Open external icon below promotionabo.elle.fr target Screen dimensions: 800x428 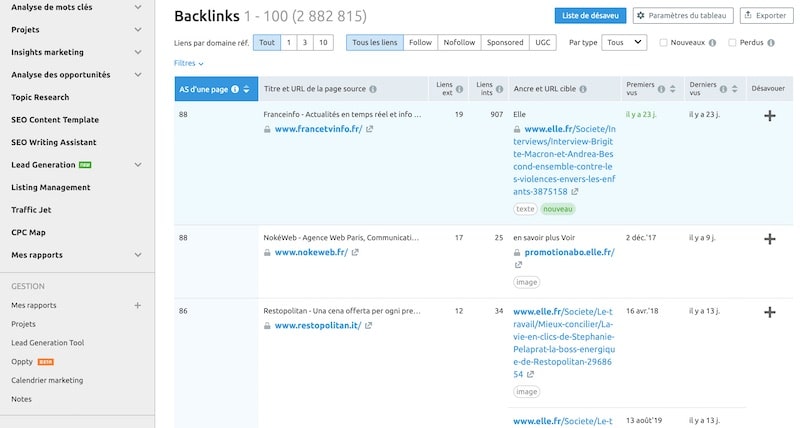click(x=518, y=265)
